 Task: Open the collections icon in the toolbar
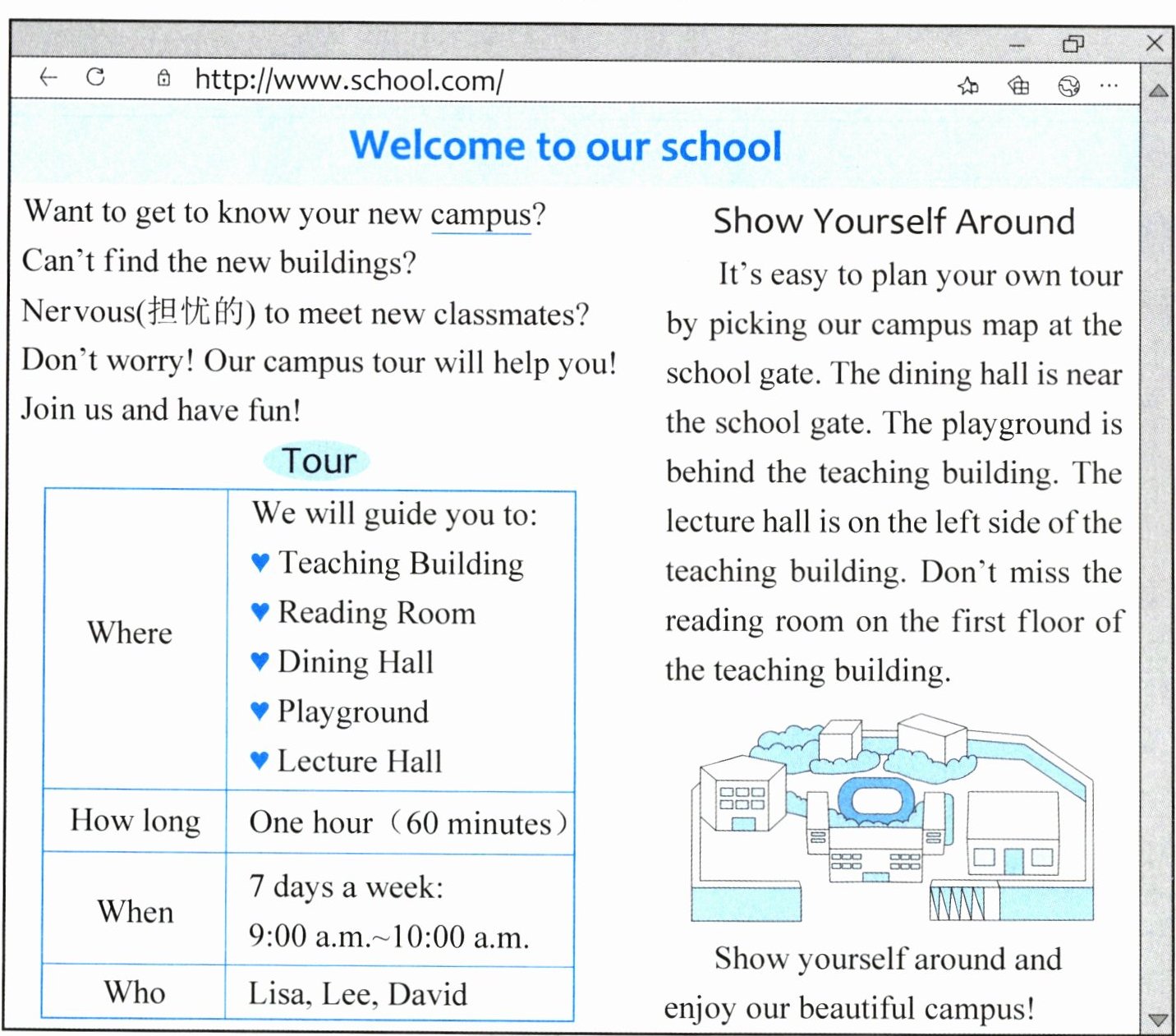click(x=1018, y=85)
